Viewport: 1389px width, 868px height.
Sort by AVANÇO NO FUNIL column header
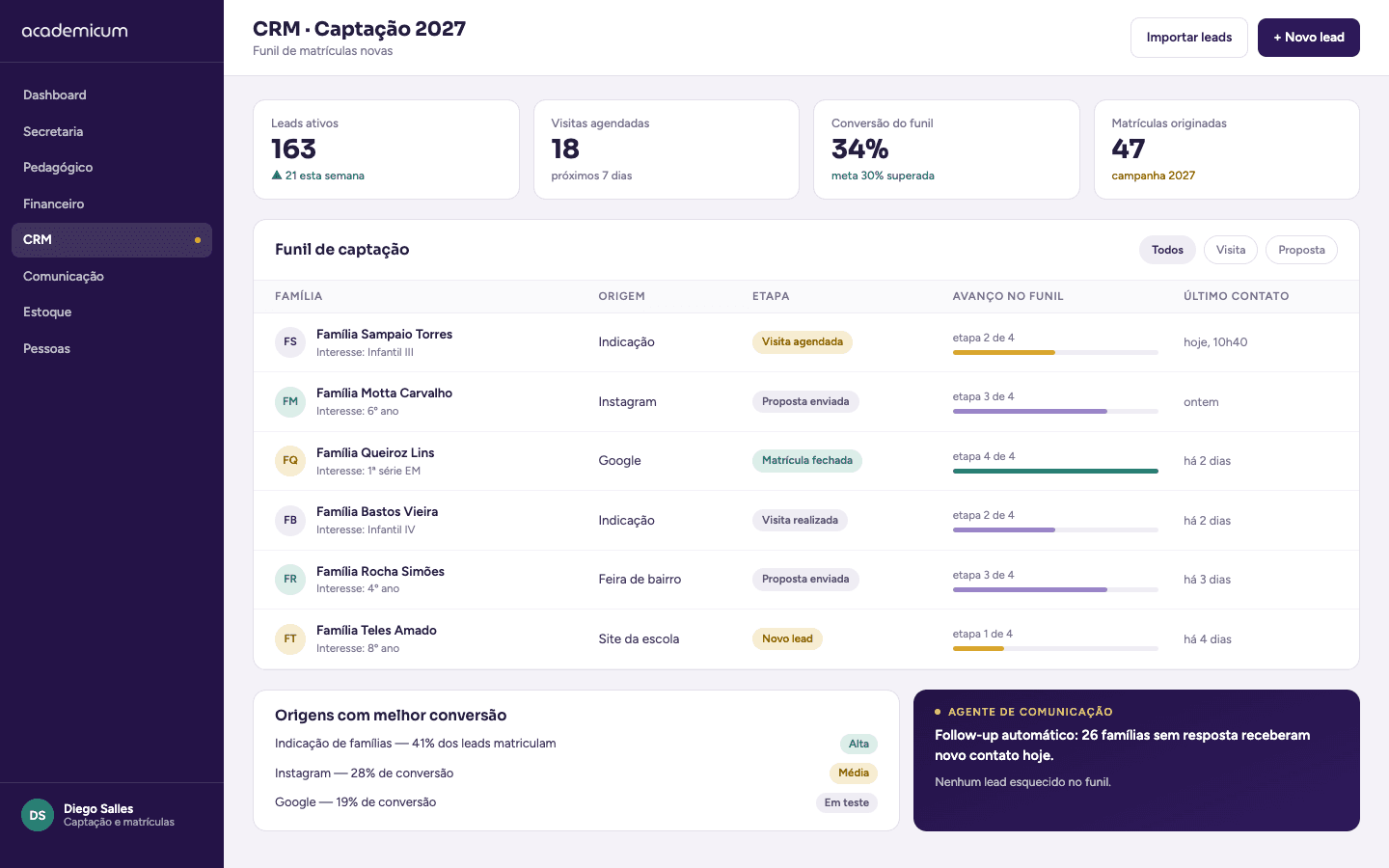pyautogui.click(x=1008, y=296)
